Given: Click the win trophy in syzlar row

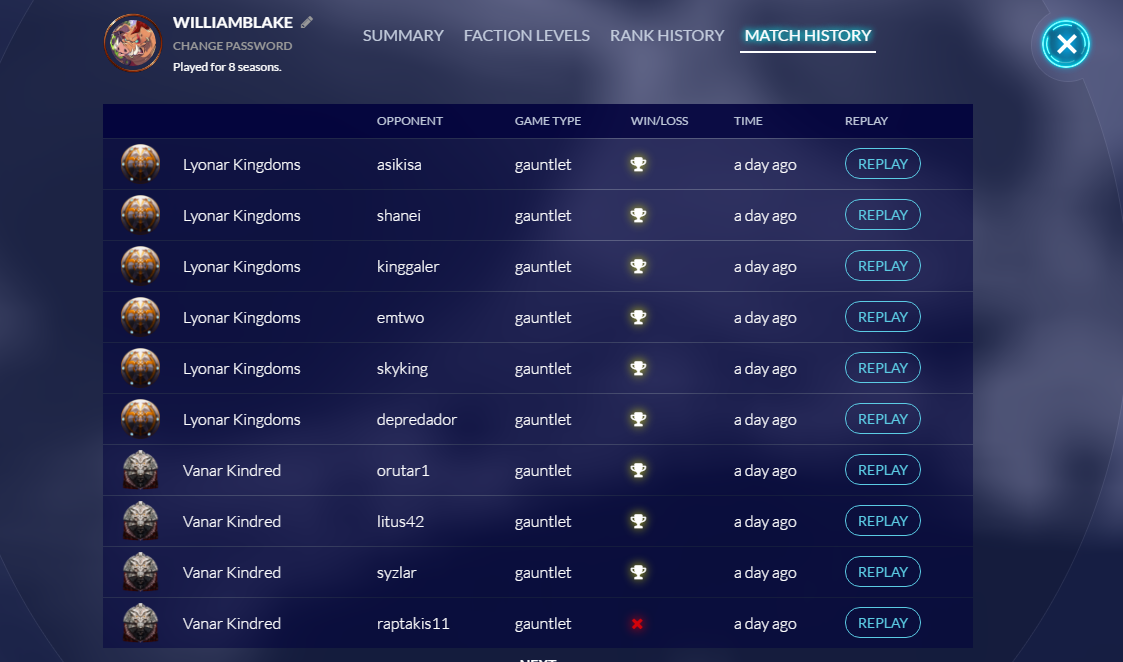Looking at the screenshot, I should pyautogui.click(x=638, y=572).
